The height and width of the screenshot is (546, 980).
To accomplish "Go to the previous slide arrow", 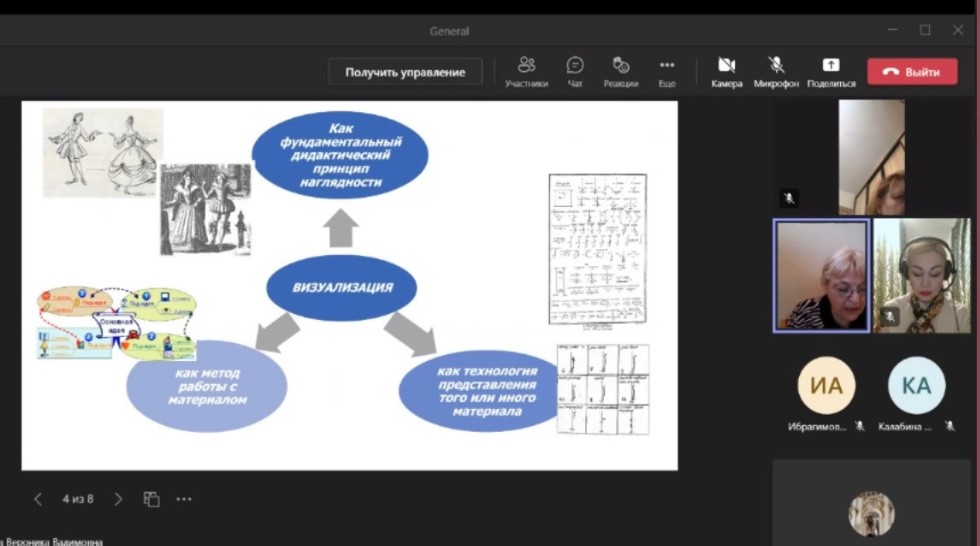I will click(38, 499).
